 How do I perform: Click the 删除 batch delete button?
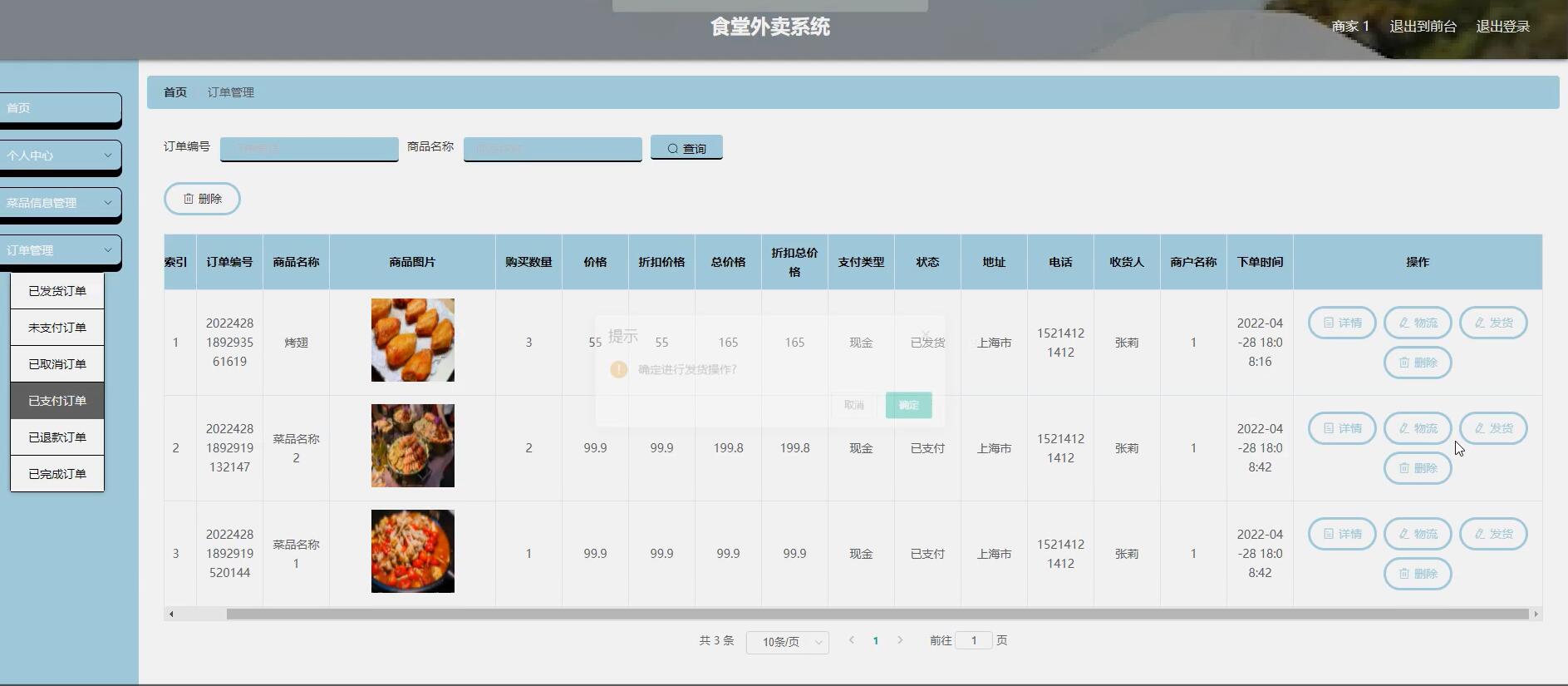pos(202,199)
